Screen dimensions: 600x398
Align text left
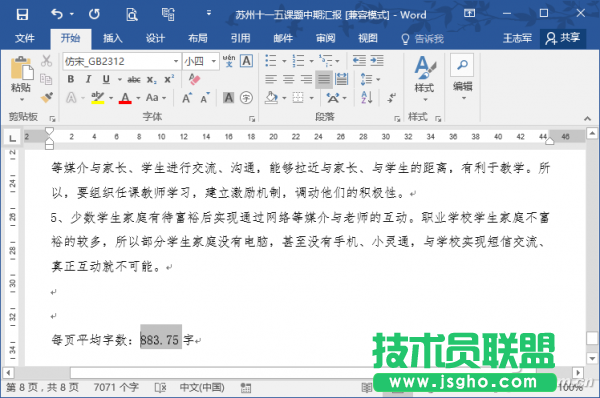271,79
